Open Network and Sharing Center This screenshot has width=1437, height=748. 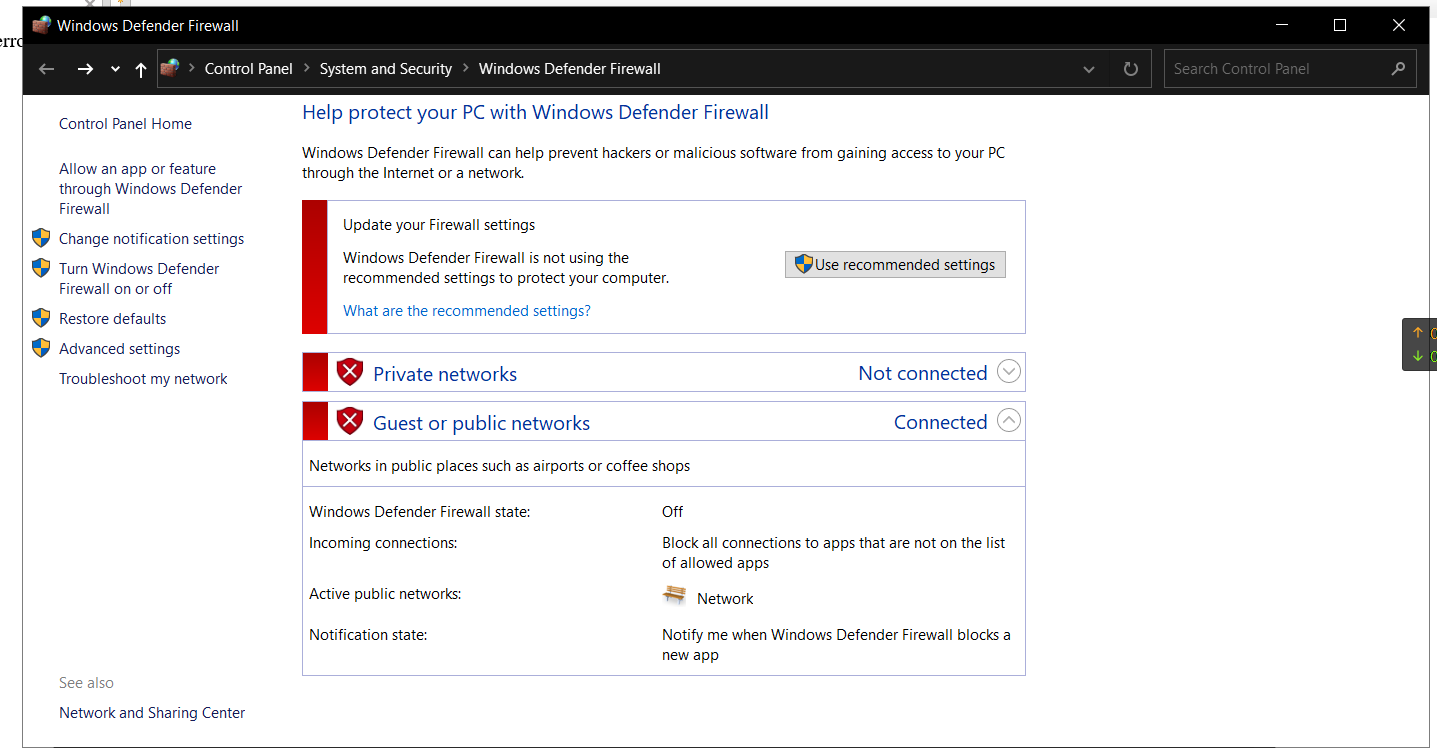[x=152, y=713]
